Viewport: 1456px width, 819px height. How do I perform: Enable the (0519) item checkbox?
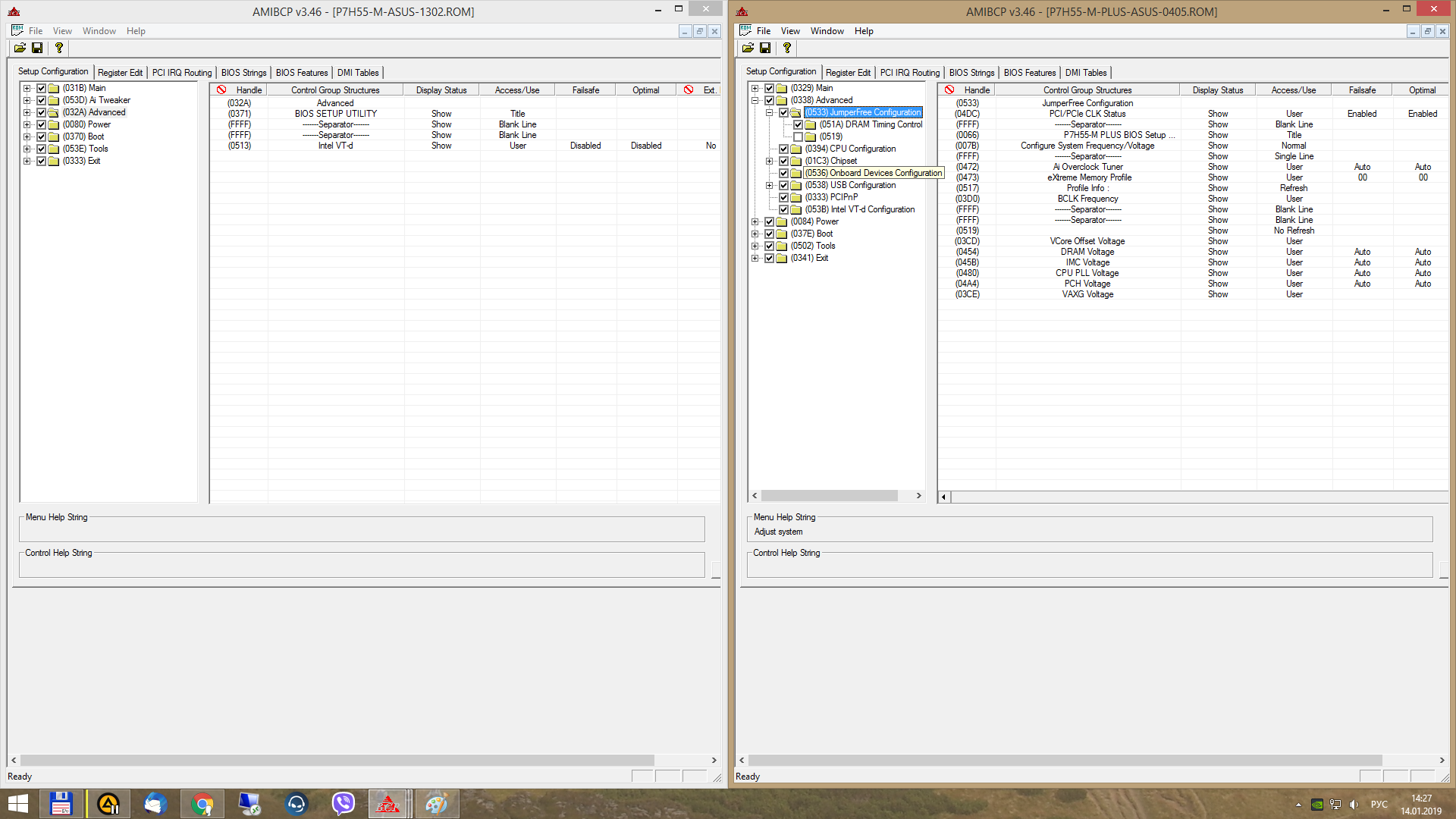click(x=798, y=136)
